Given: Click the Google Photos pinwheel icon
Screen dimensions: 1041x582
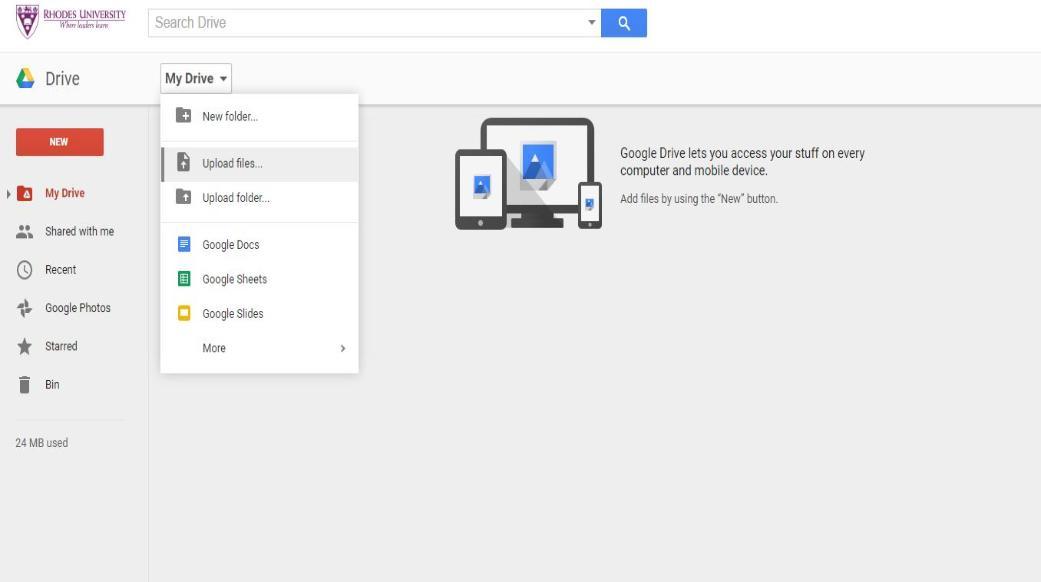Looking at the screenshot, I should (x=25, y=308).
